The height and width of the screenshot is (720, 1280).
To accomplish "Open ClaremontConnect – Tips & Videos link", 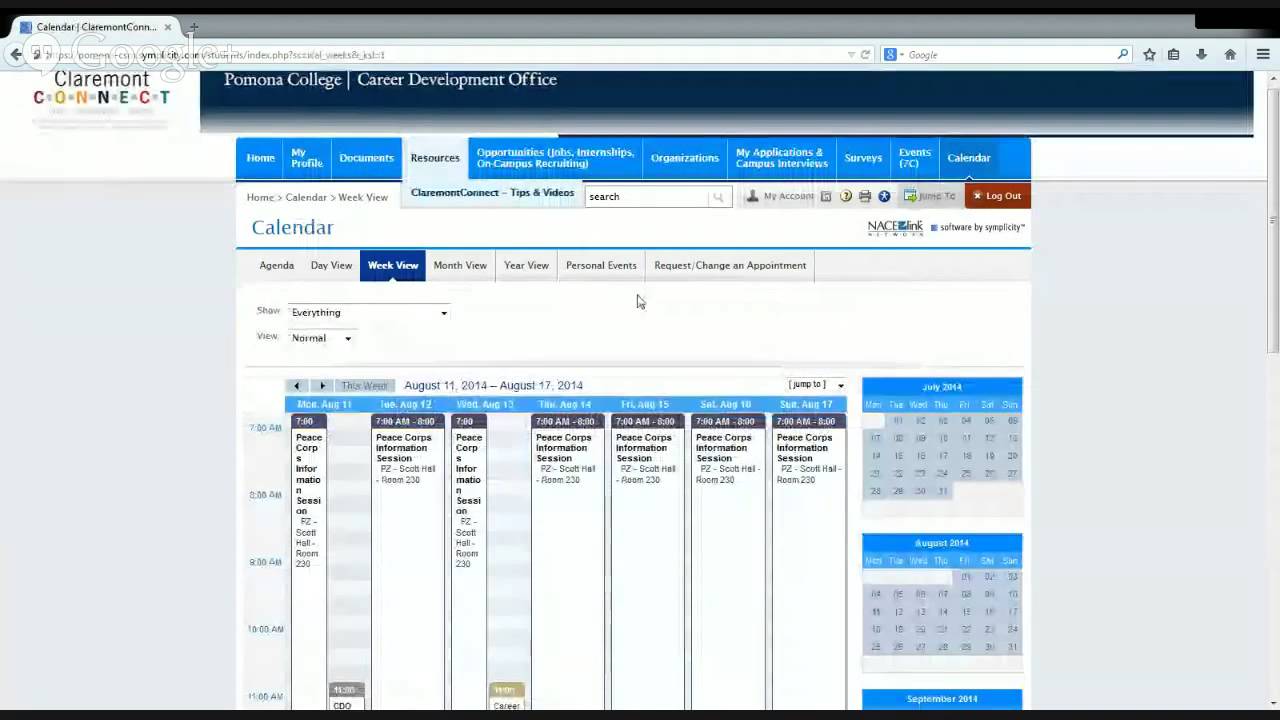I will coord(492,193).
